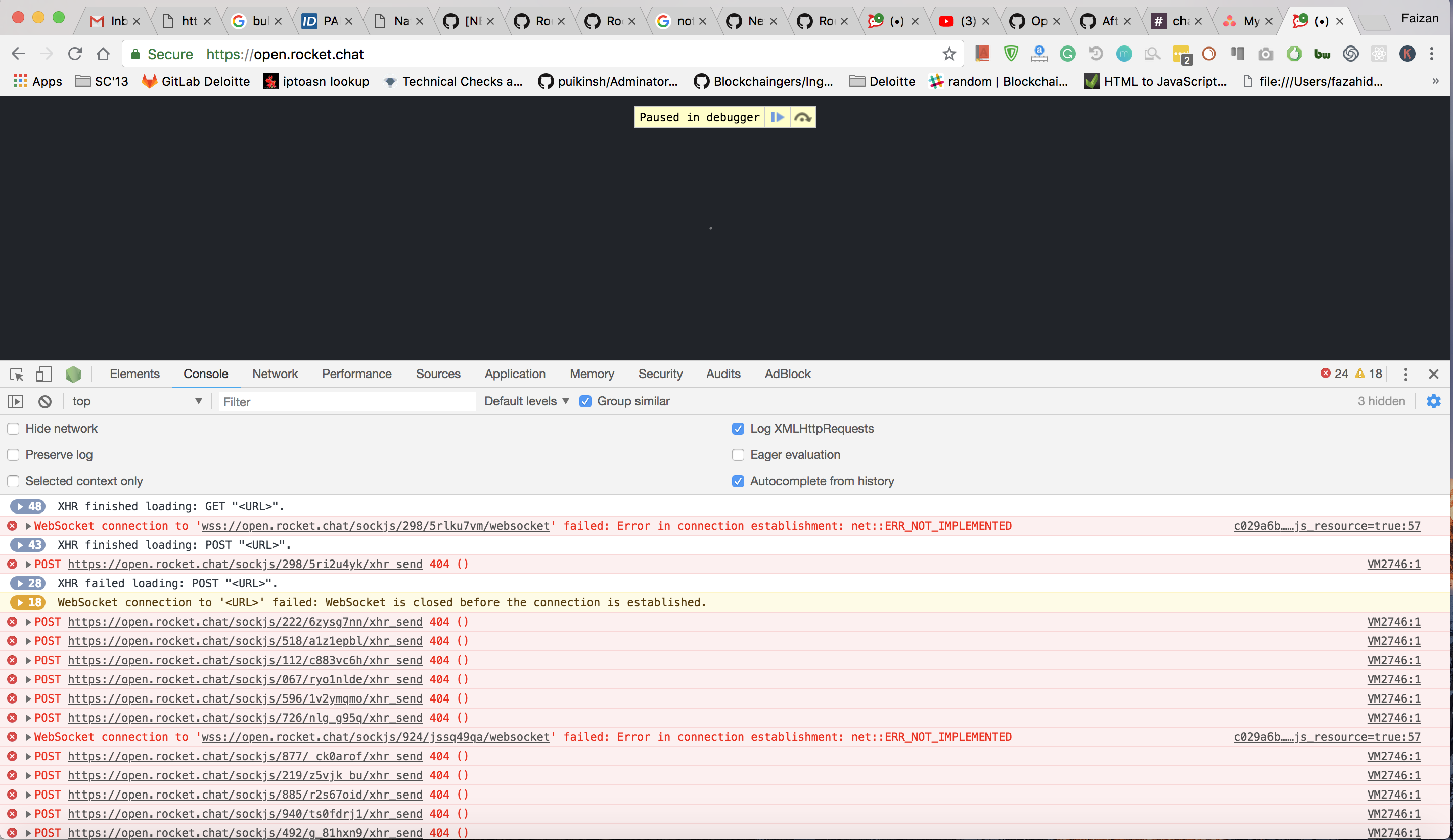This screenshot has width=1453, height=840.
Task: Resume script execution in debugger
Action: pyautogui.click(x=777, y=117)
